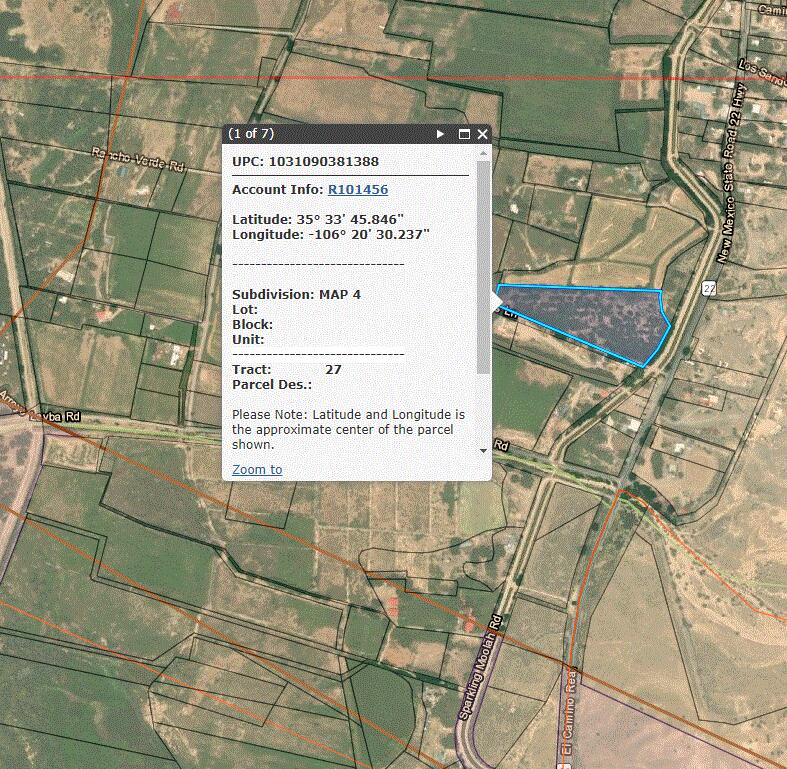
Task: Click the (1 of 7) counter
Action: [251, 134]
